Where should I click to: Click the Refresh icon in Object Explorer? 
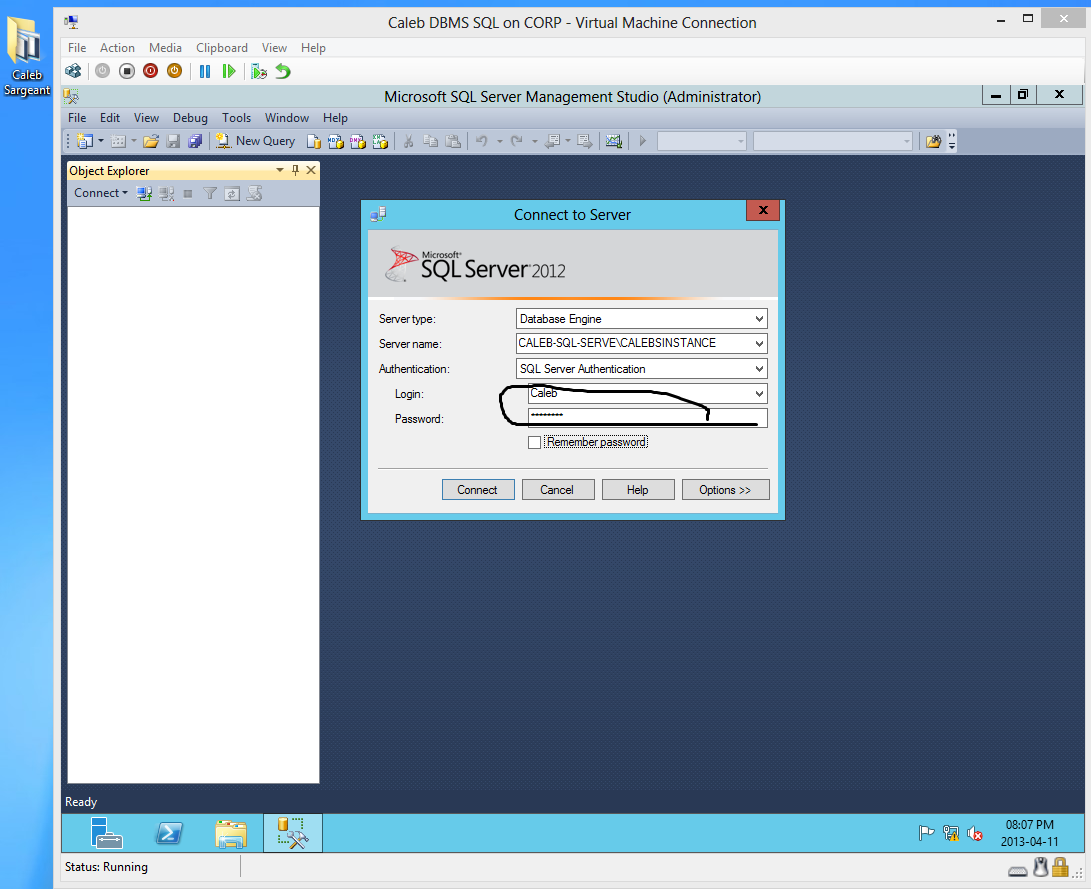[232, 193]
